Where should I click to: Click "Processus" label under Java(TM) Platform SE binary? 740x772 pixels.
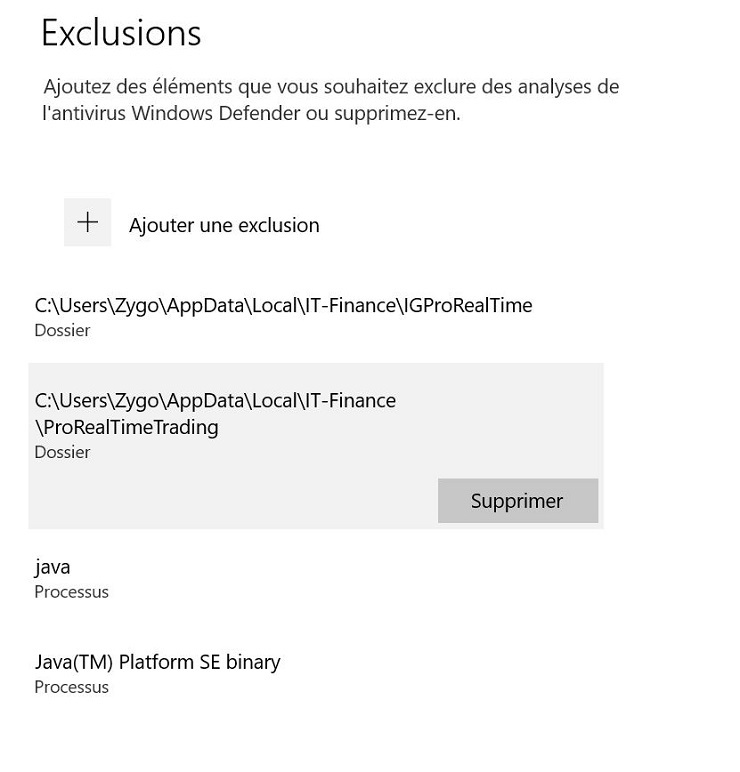click(71, 687)
